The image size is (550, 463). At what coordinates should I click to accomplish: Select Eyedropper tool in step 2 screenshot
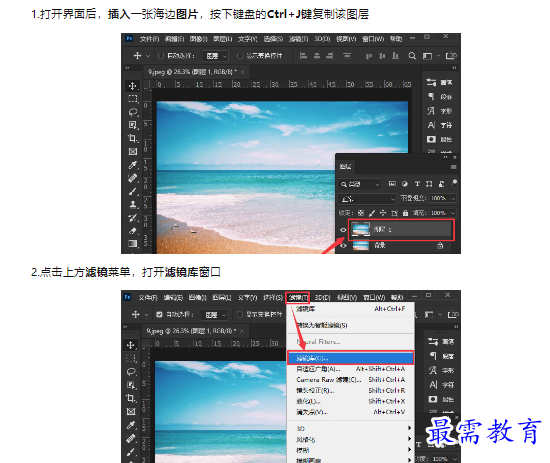point(131,425)
